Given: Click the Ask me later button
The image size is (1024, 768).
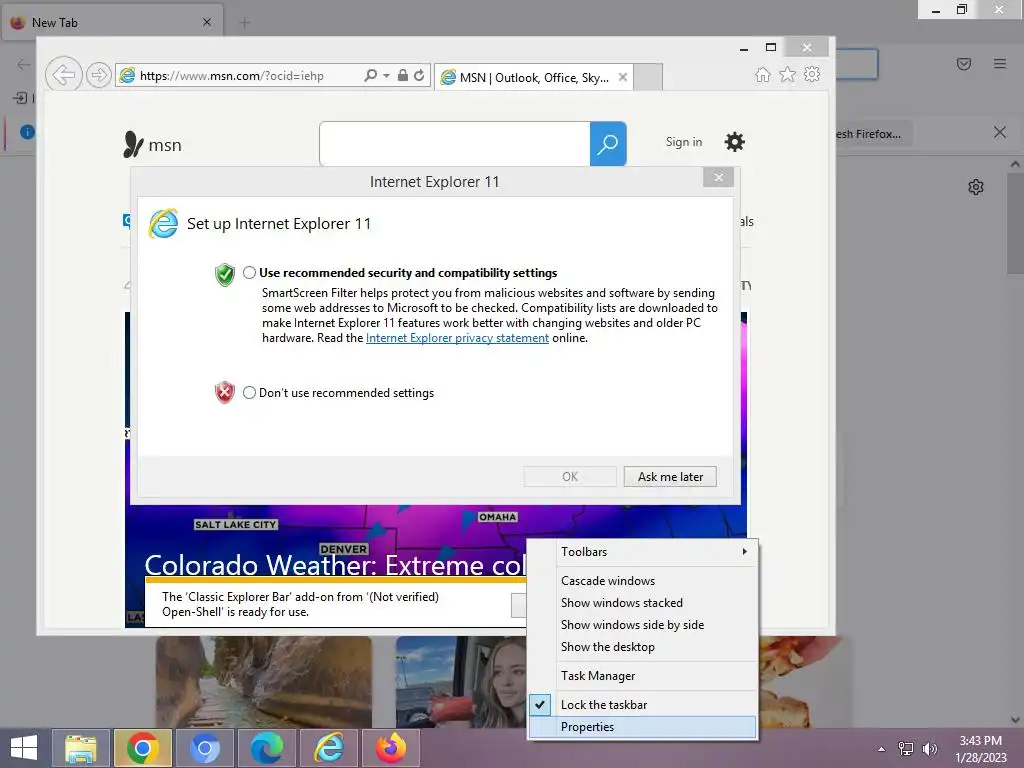Looking at the screenshot, I should click(x=670, y=477).
